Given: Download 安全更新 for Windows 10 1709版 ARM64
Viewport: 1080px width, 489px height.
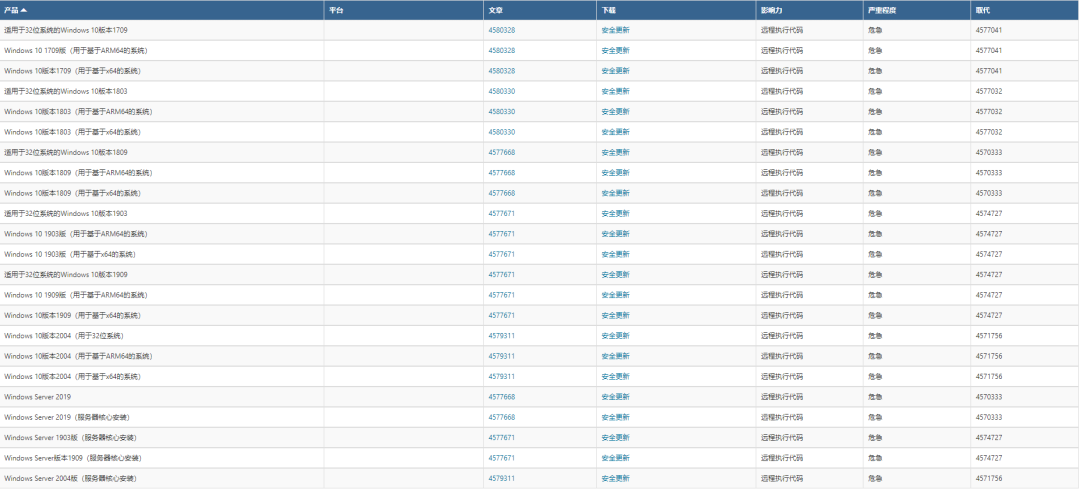Looking at the screenshot, I should pos(615,50).
